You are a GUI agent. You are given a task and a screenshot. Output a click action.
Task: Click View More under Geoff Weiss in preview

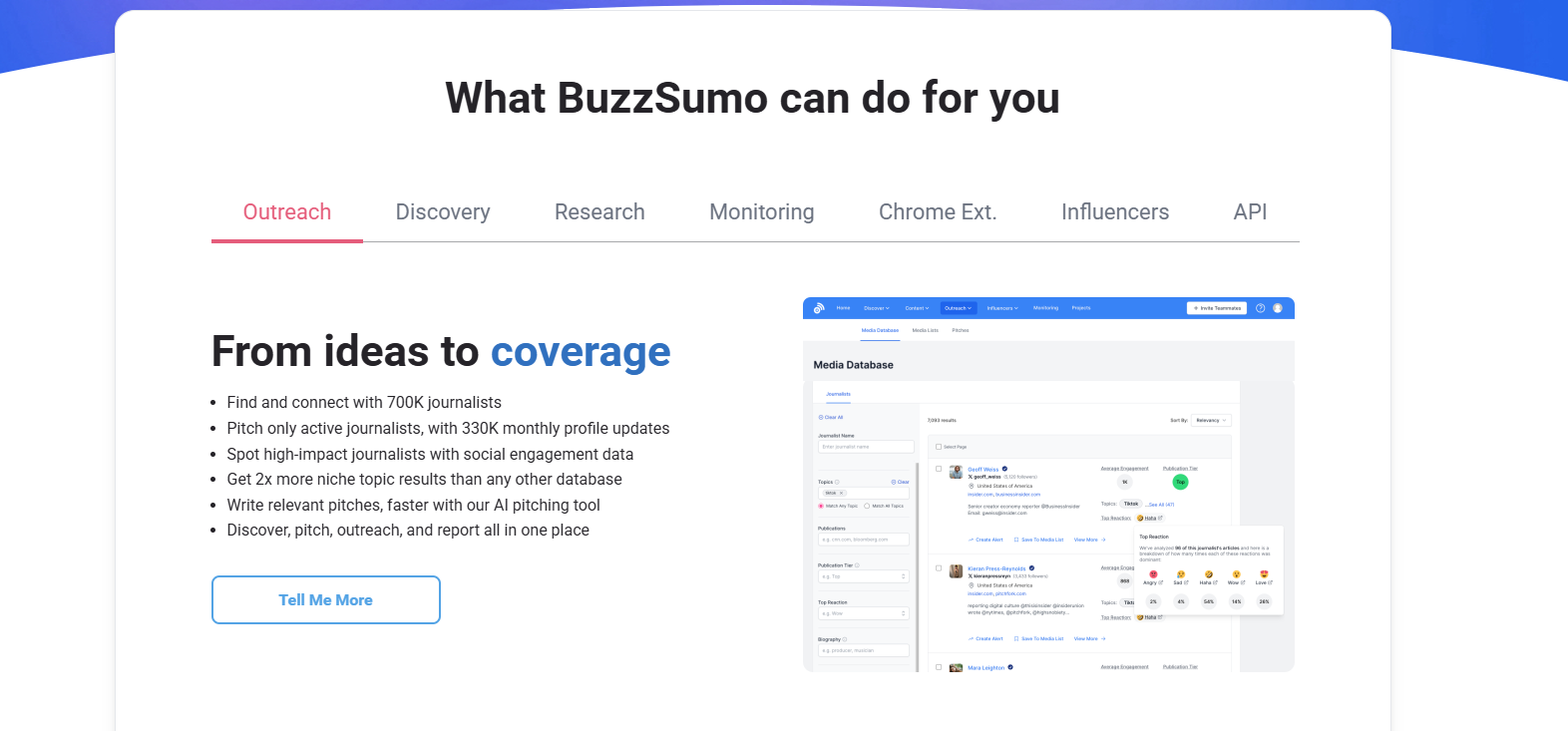1089,540
